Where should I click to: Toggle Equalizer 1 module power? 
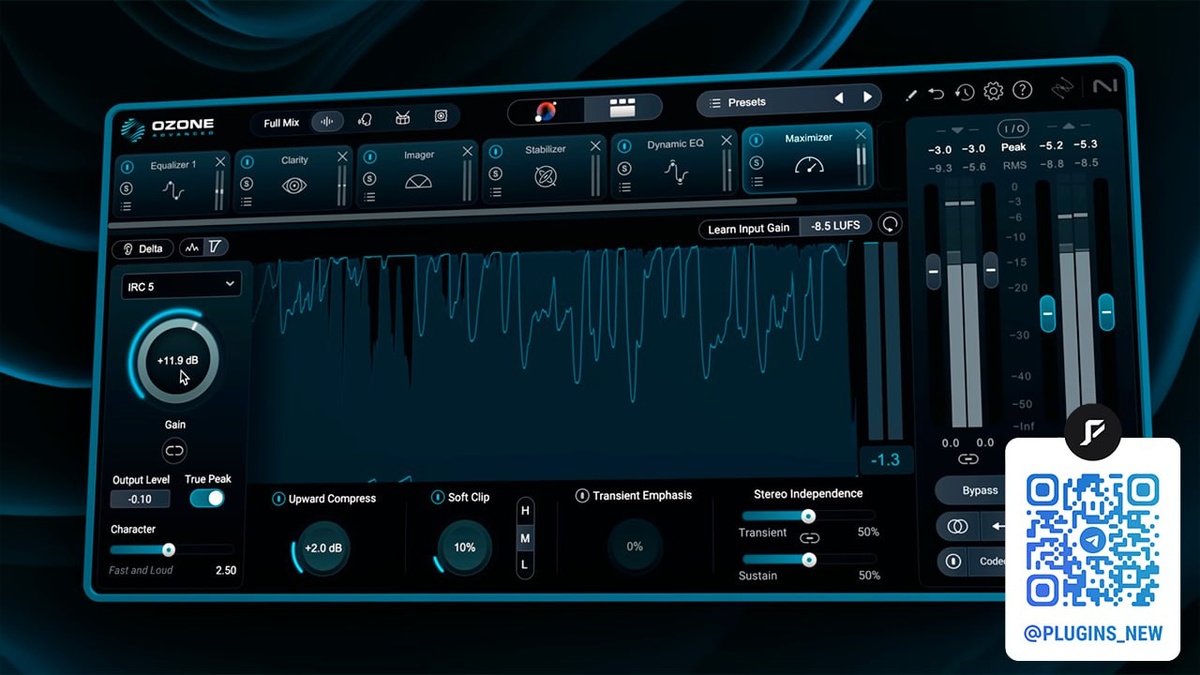[126, 169]
